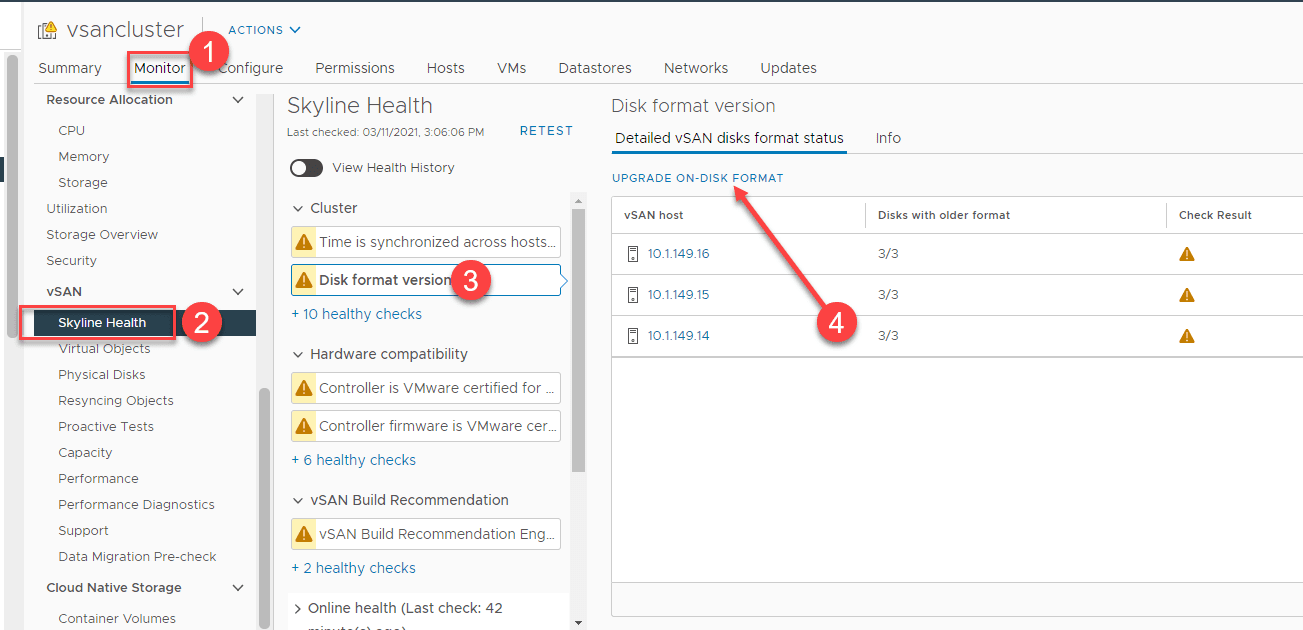Open the Actions dropdown menu

(264, 30)
